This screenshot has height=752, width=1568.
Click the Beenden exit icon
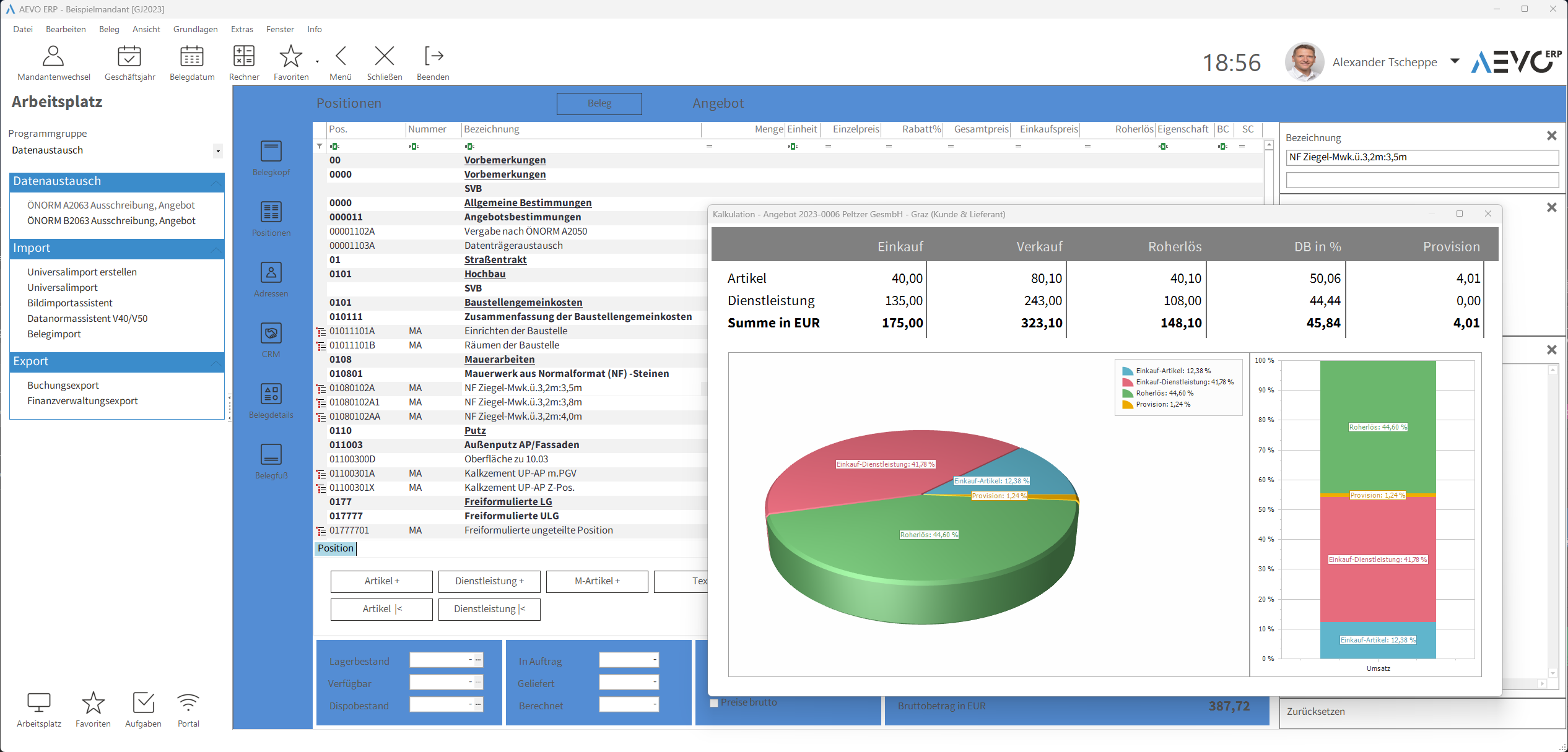click(x=433, y=56)
